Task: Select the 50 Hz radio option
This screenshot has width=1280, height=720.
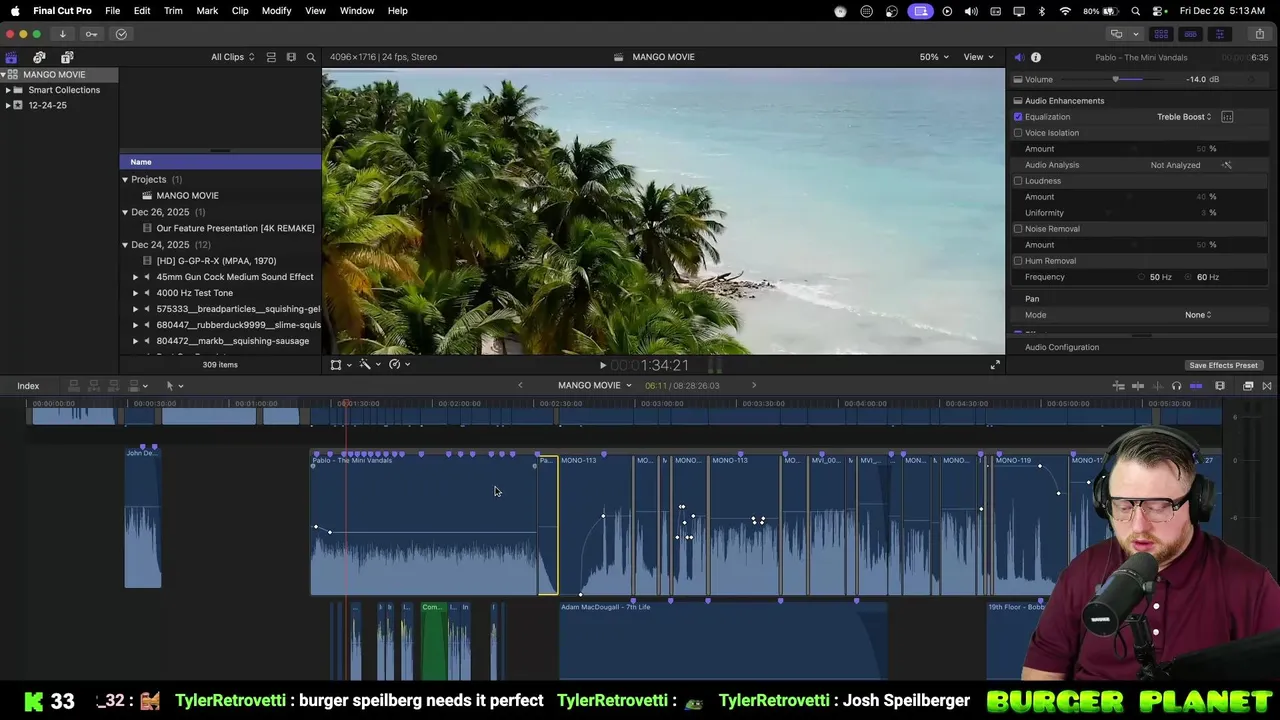Action: point(1142,277)
